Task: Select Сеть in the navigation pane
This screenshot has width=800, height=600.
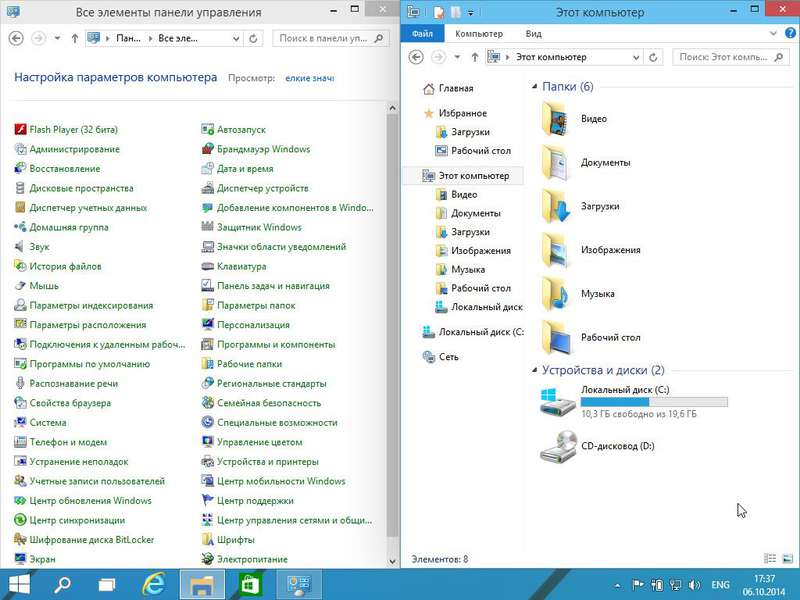Action: [449, 357]
